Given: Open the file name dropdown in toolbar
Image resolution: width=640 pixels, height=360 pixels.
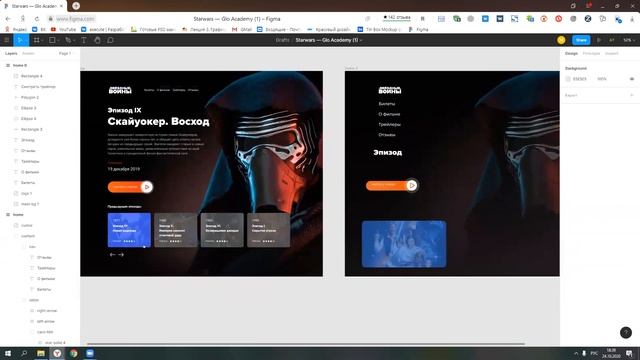Looking at the screenshot, I should click(x=361, y=40).
